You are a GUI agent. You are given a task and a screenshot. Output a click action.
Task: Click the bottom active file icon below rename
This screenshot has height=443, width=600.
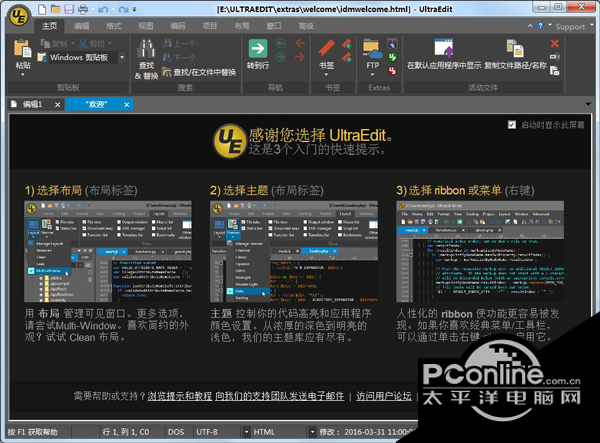(x=554, y=71)
